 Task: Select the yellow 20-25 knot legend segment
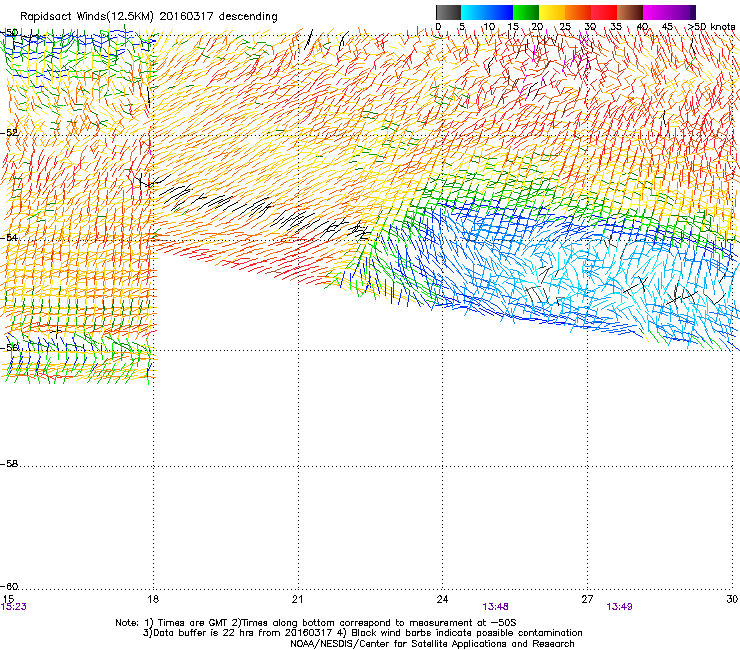(552, 12)
